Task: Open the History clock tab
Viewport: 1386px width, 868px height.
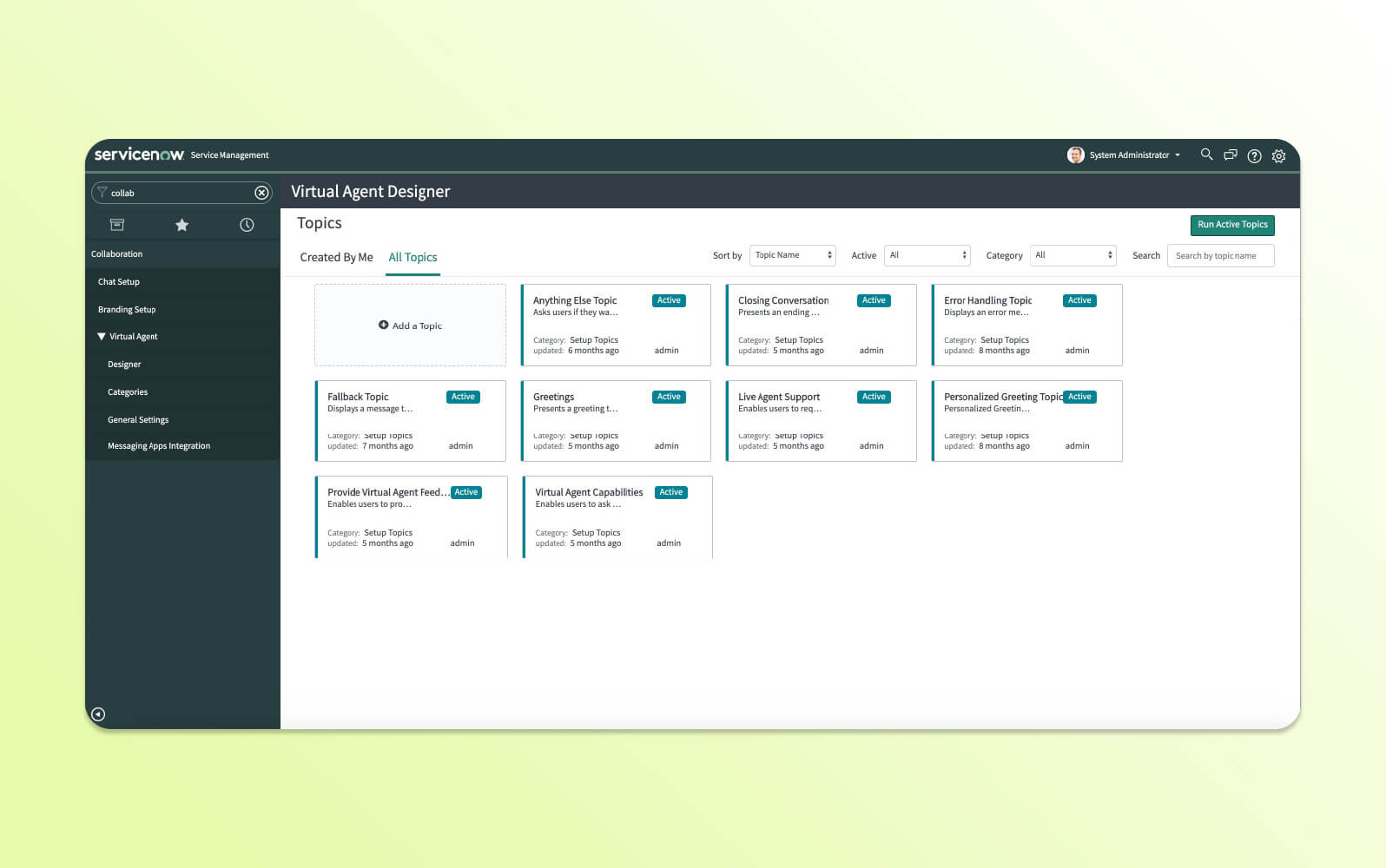Action: (247, 225)
